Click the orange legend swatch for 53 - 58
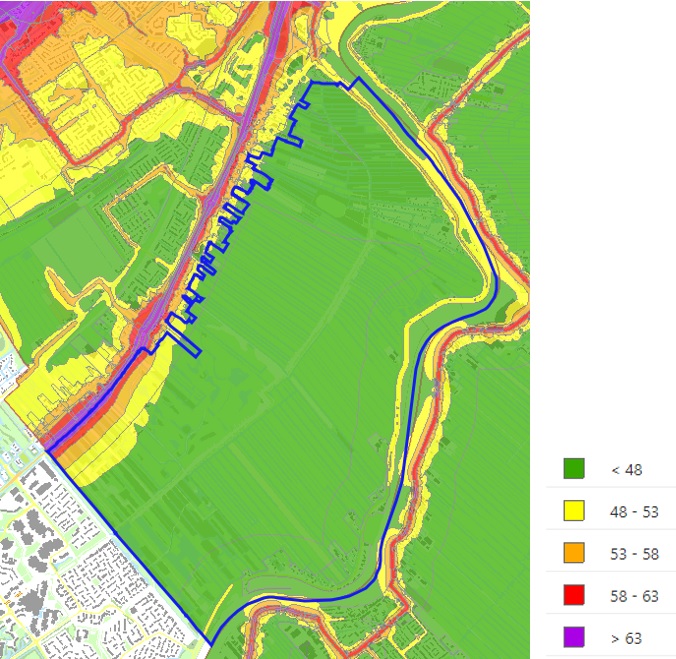676x659 pixels. (x=574, y=553)
